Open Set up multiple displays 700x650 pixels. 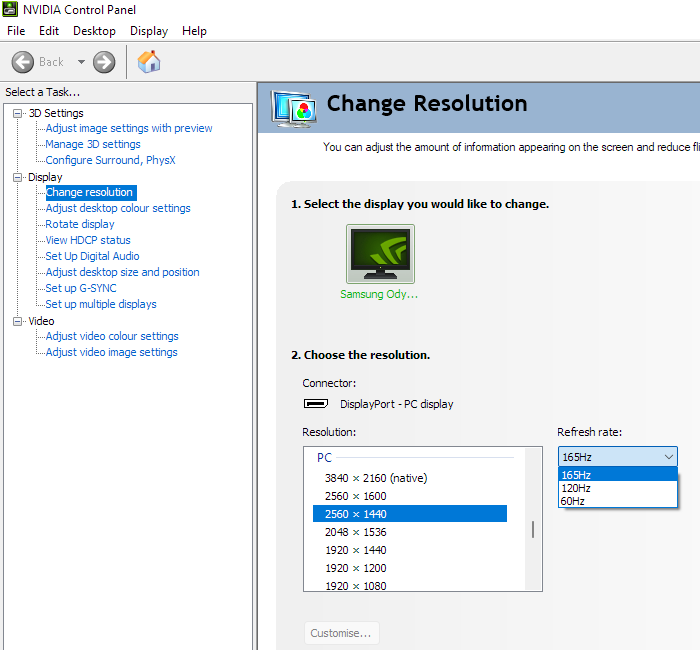[101, 304]
